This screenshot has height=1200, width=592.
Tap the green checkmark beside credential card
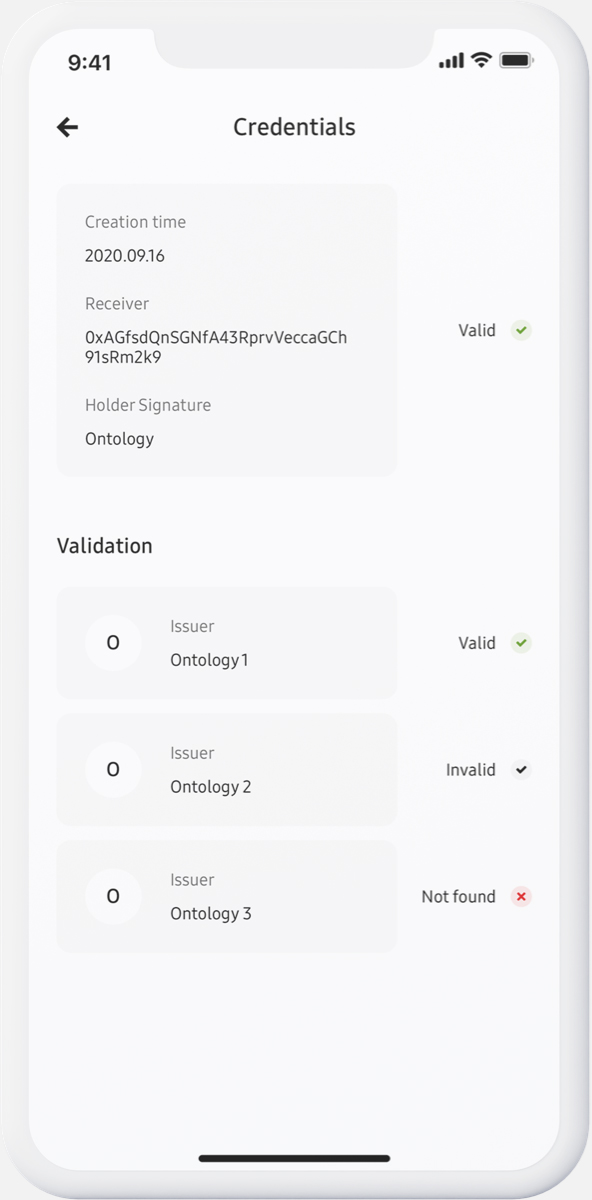pyautogui.click(x=520, y=330)
